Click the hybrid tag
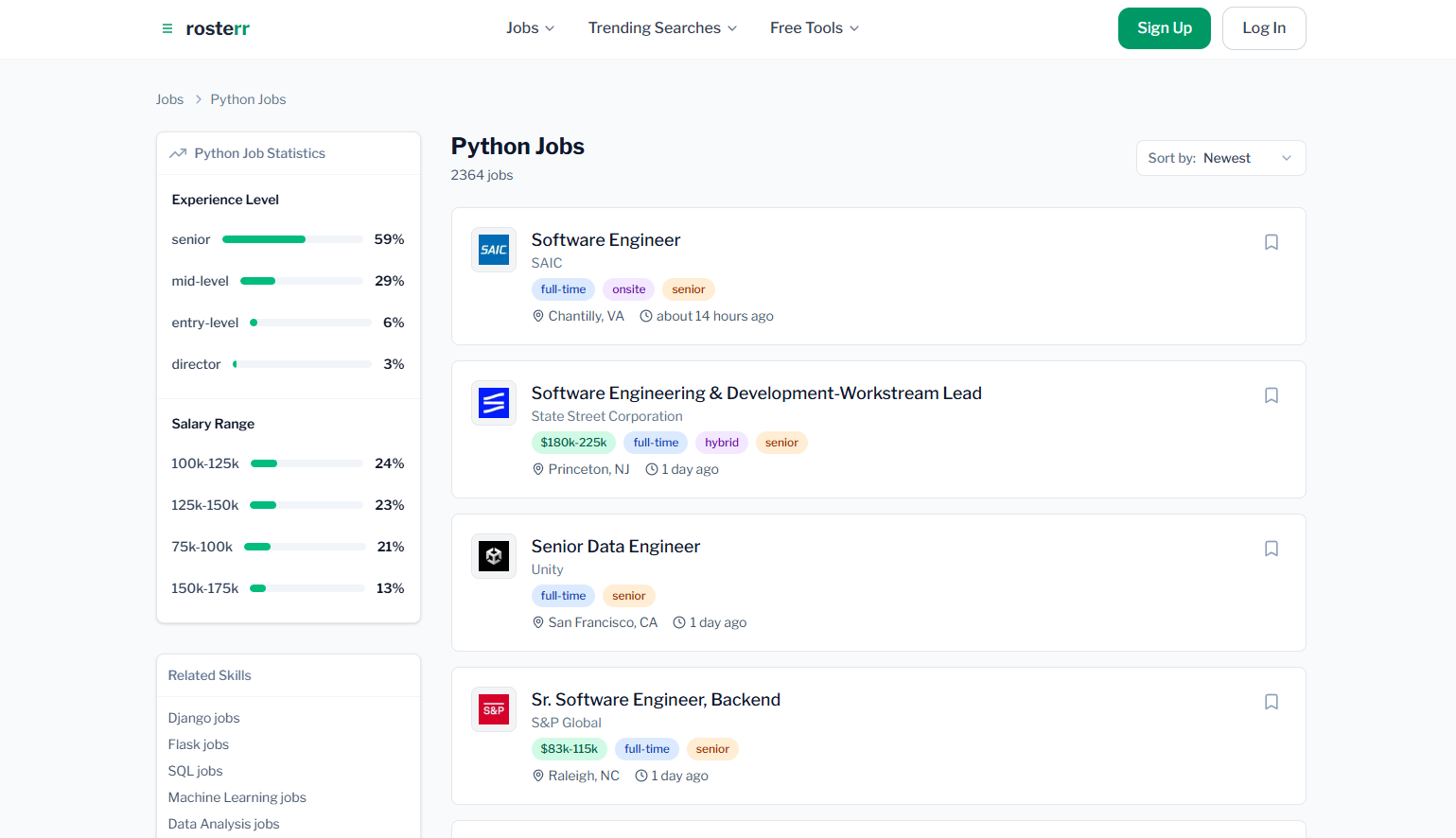 click(721, 443)
